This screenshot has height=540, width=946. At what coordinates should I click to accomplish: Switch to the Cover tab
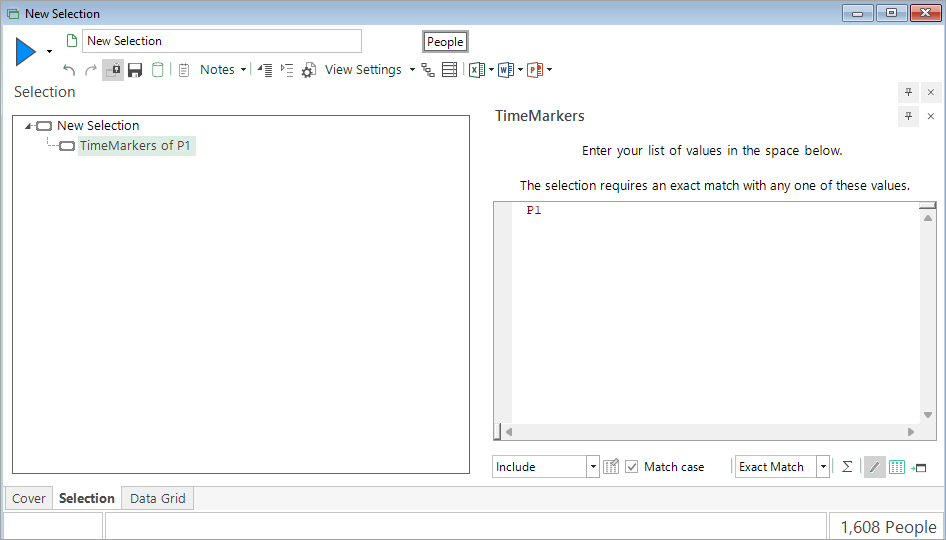29,498
